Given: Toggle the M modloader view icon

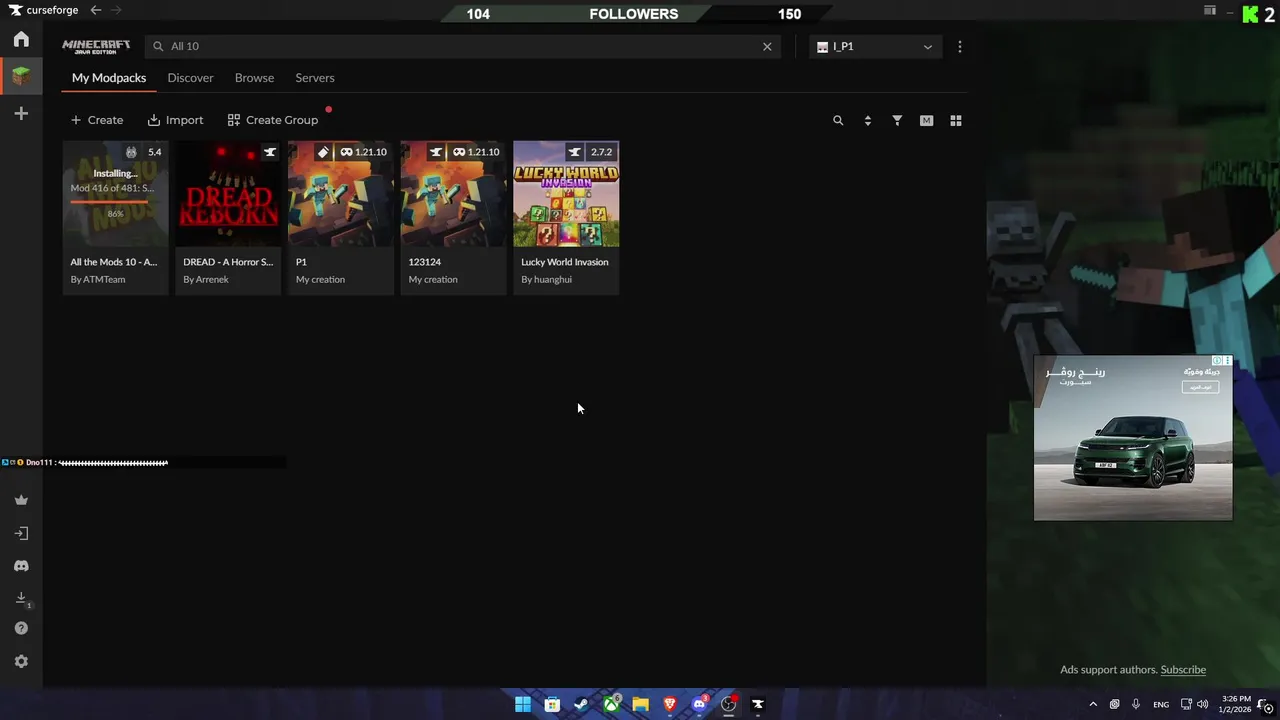Looking at the screenshot, I should pos(926,120).
